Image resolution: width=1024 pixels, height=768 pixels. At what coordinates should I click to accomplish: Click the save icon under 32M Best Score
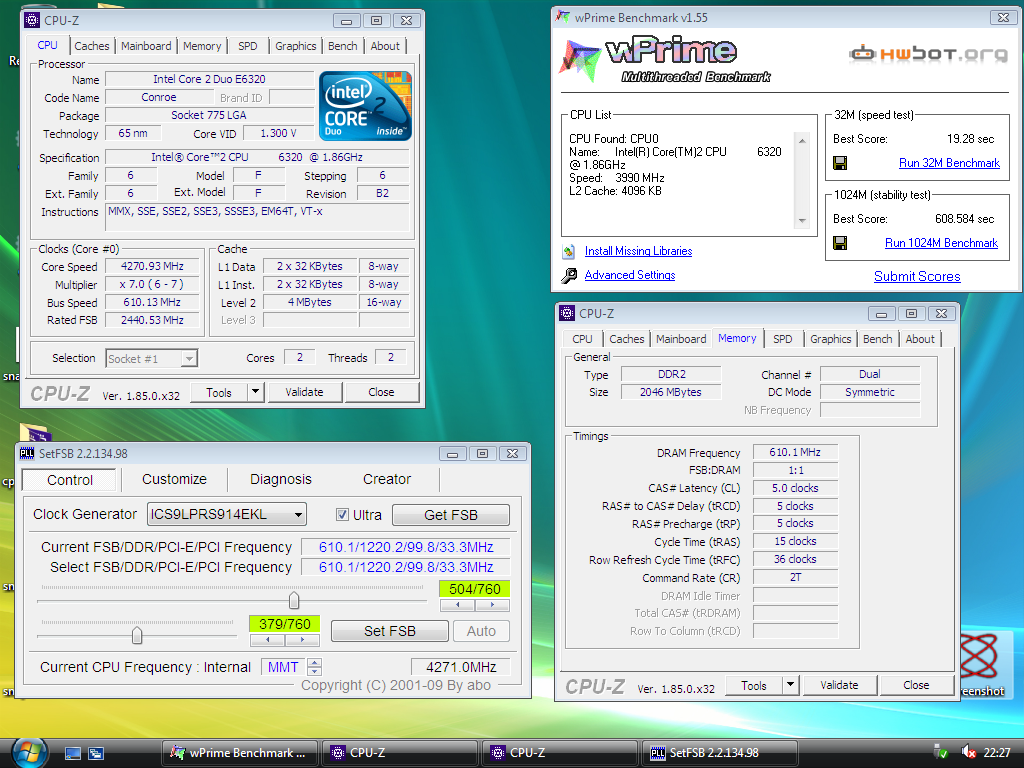[840, 163]
